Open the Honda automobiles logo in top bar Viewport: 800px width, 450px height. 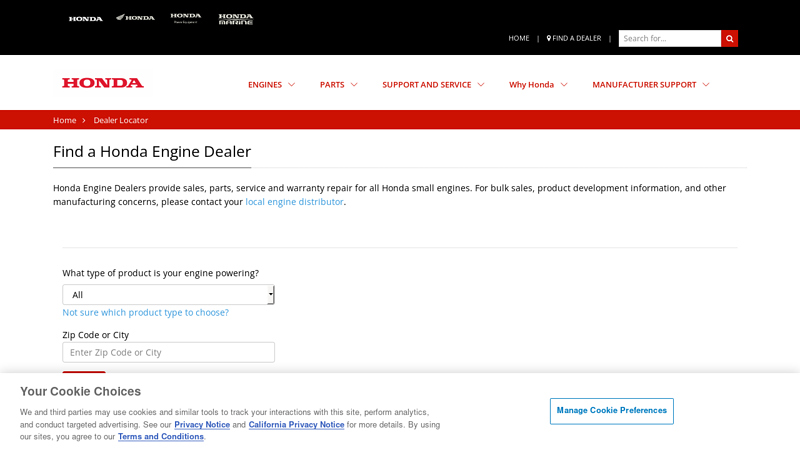click(86, 19)
